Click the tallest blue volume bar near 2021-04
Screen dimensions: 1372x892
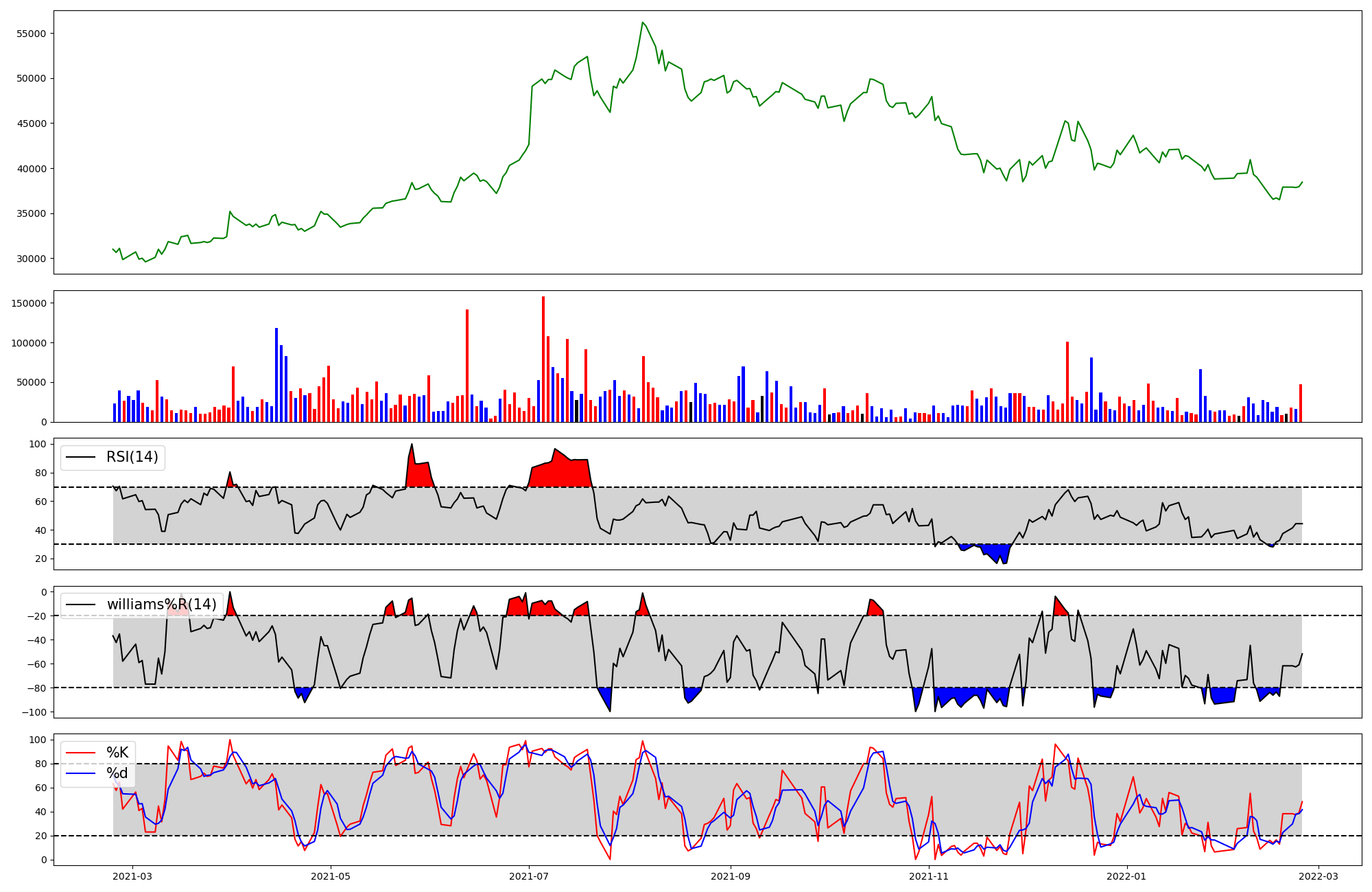point(276,375)
